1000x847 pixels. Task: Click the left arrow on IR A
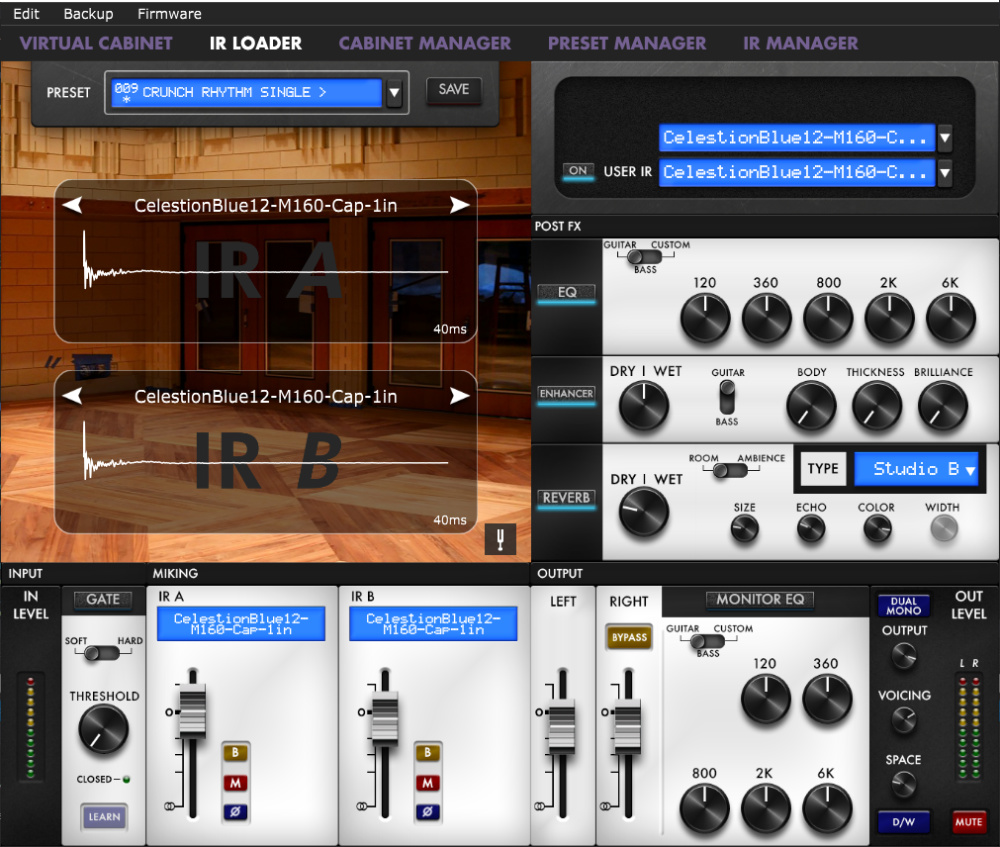click(72, 206)
